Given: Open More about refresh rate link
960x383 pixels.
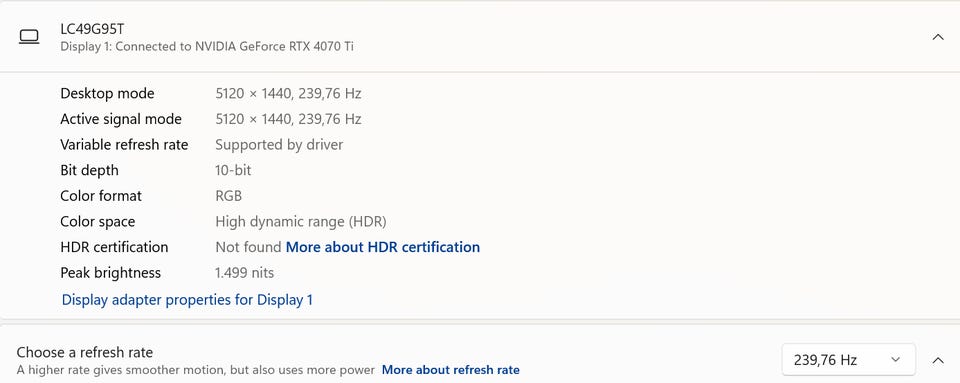Looking at the screenshot, I should pyautogui.click(x=451, y=370).
